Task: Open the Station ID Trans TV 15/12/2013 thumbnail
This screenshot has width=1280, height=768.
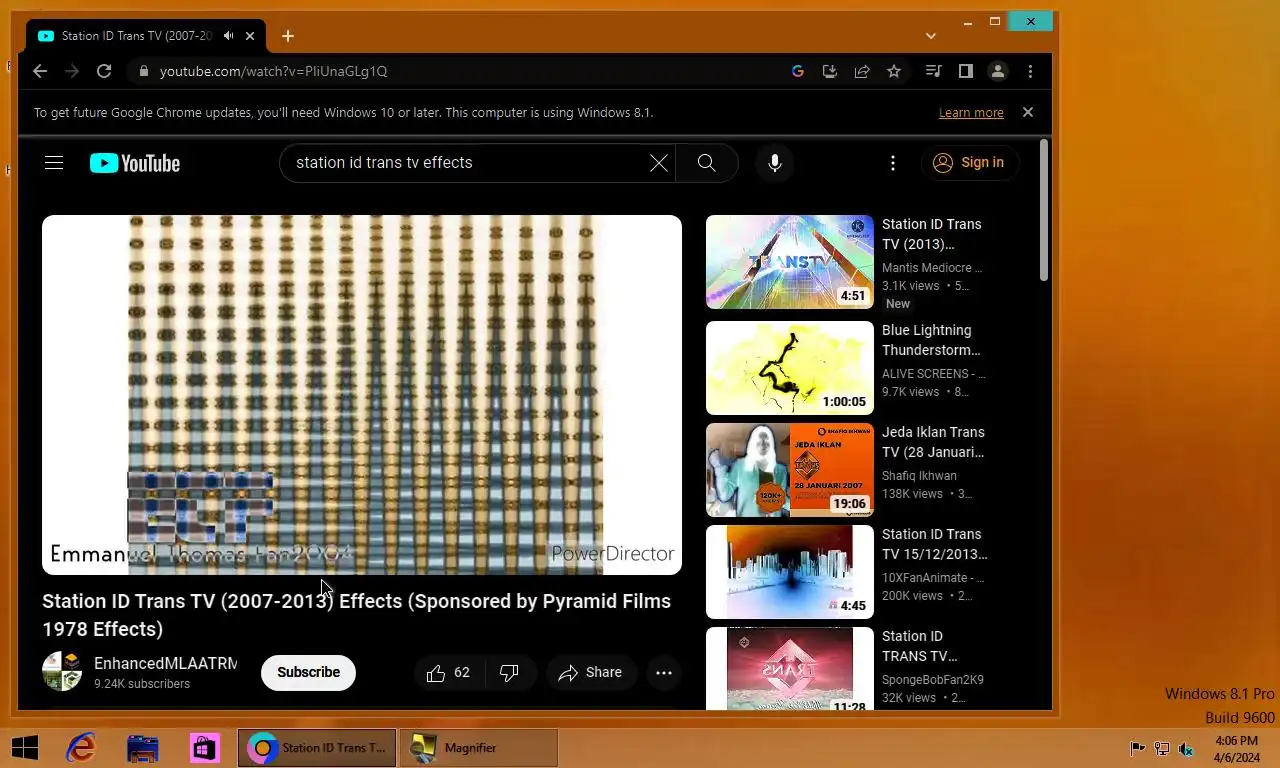Action: pos(790,572)
